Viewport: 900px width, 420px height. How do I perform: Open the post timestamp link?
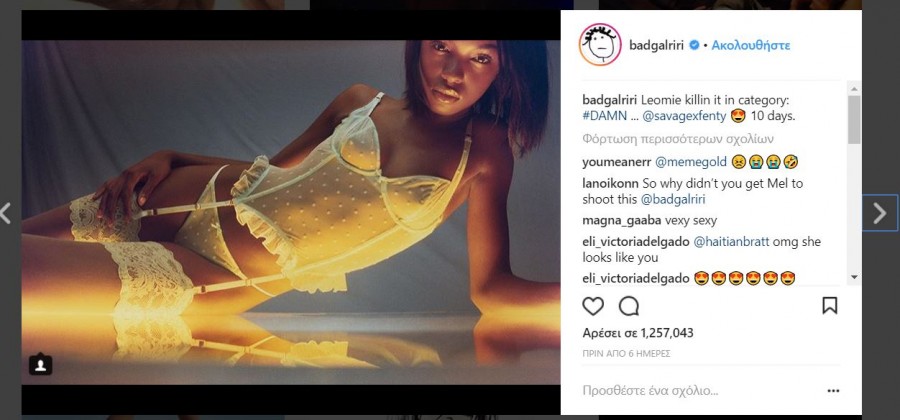(x=626, y=353)
